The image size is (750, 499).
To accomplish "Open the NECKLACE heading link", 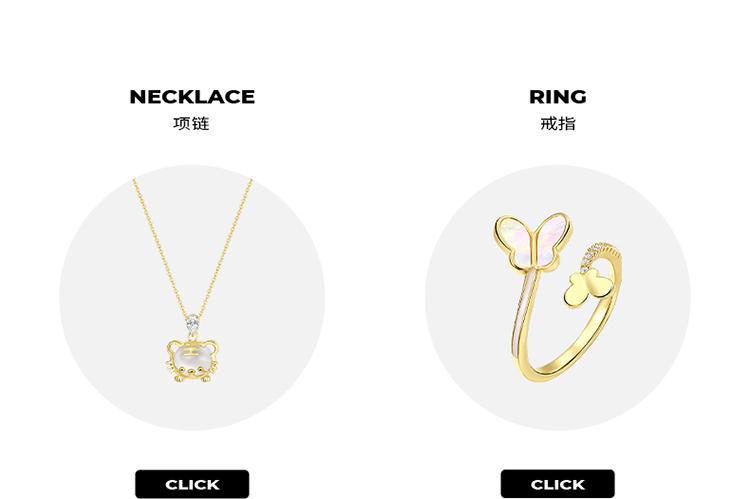I will click(192, 97).
